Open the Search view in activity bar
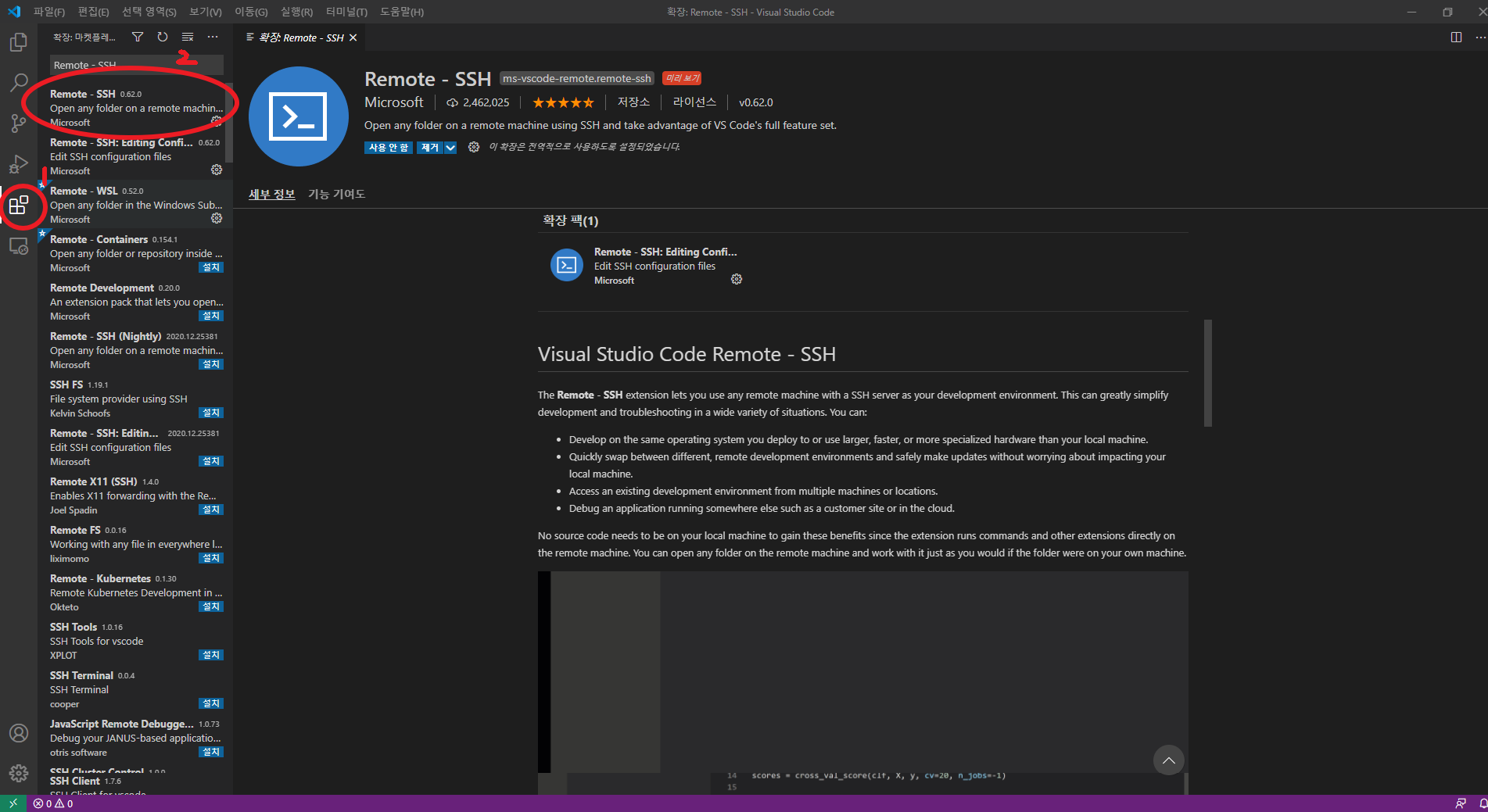The width and height of the screenshot is (1488, 812). point(18,83)
